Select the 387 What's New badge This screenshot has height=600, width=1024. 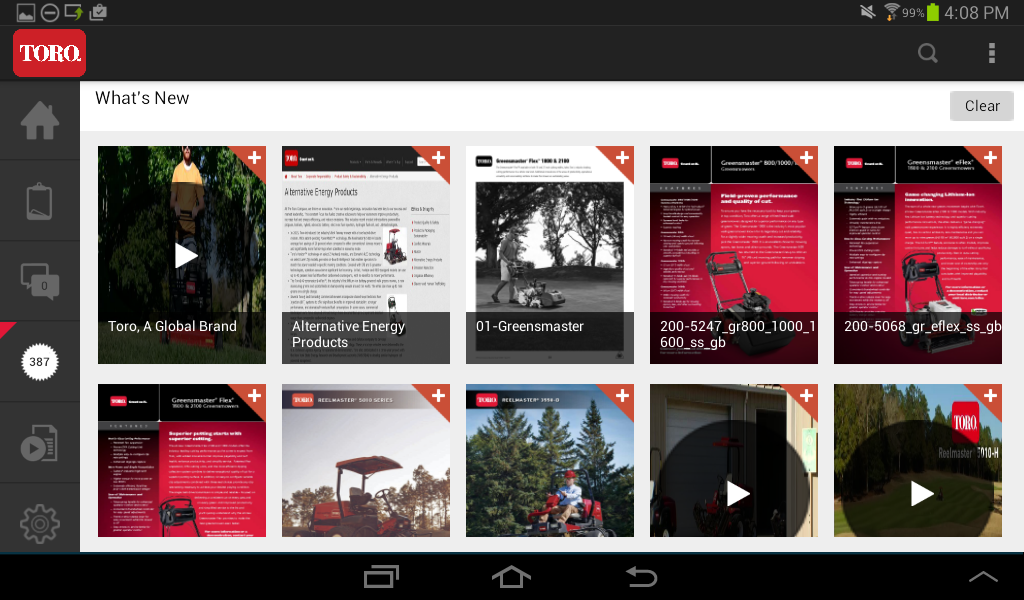39,362
